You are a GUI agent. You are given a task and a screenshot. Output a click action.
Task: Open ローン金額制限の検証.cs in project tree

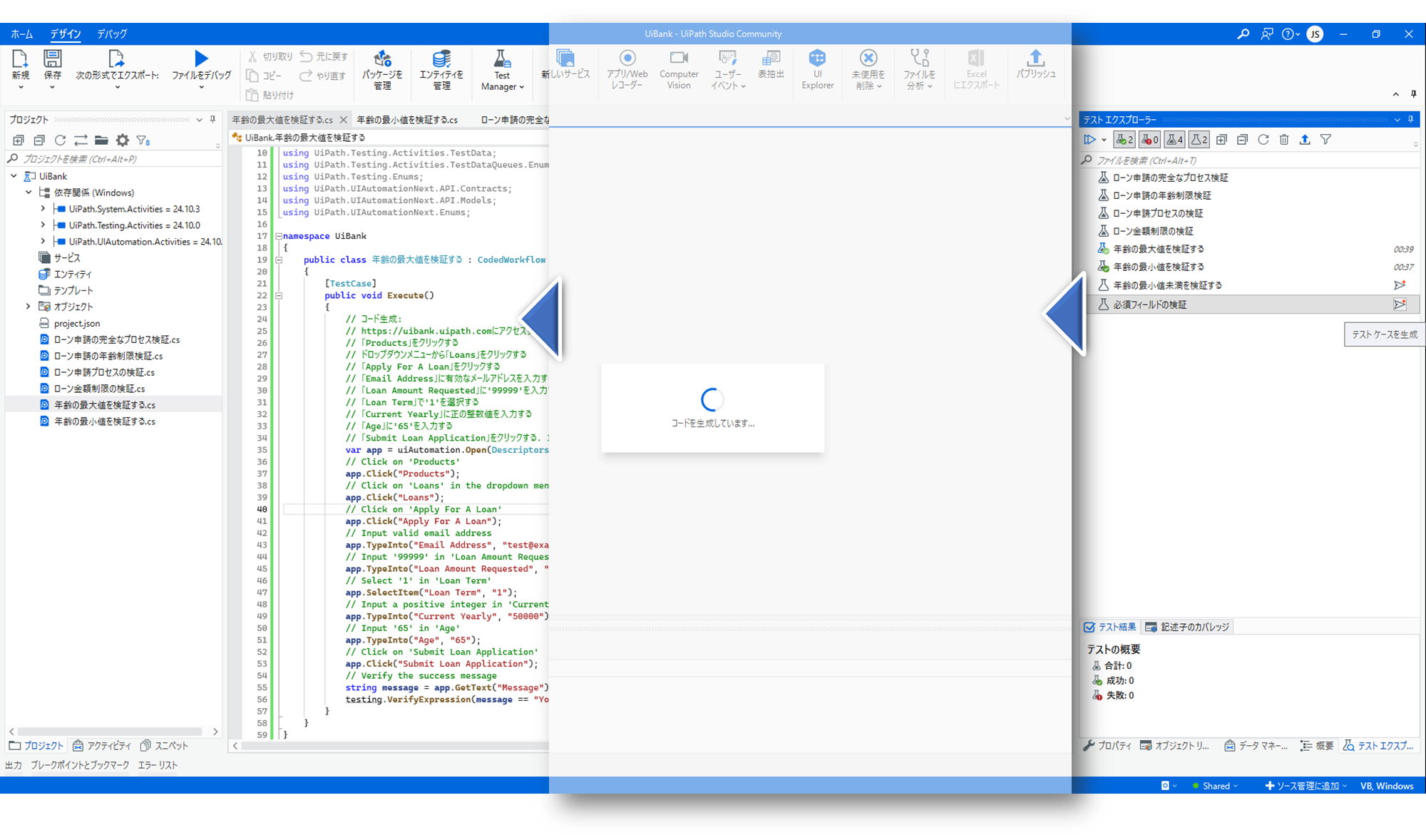pyautogui.click(x=100, y=389)
